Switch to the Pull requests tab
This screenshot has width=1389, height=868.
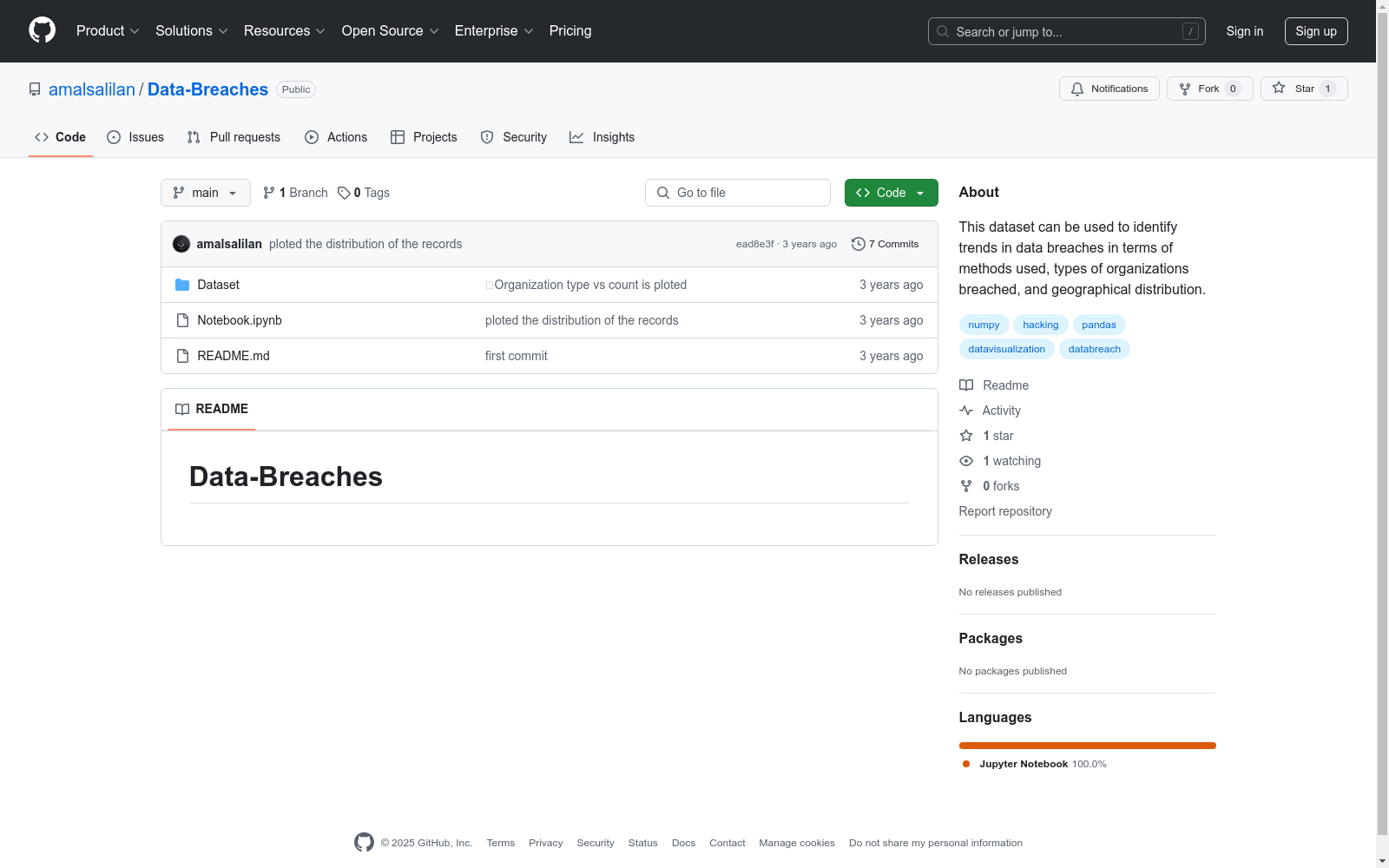pos(234,137)
